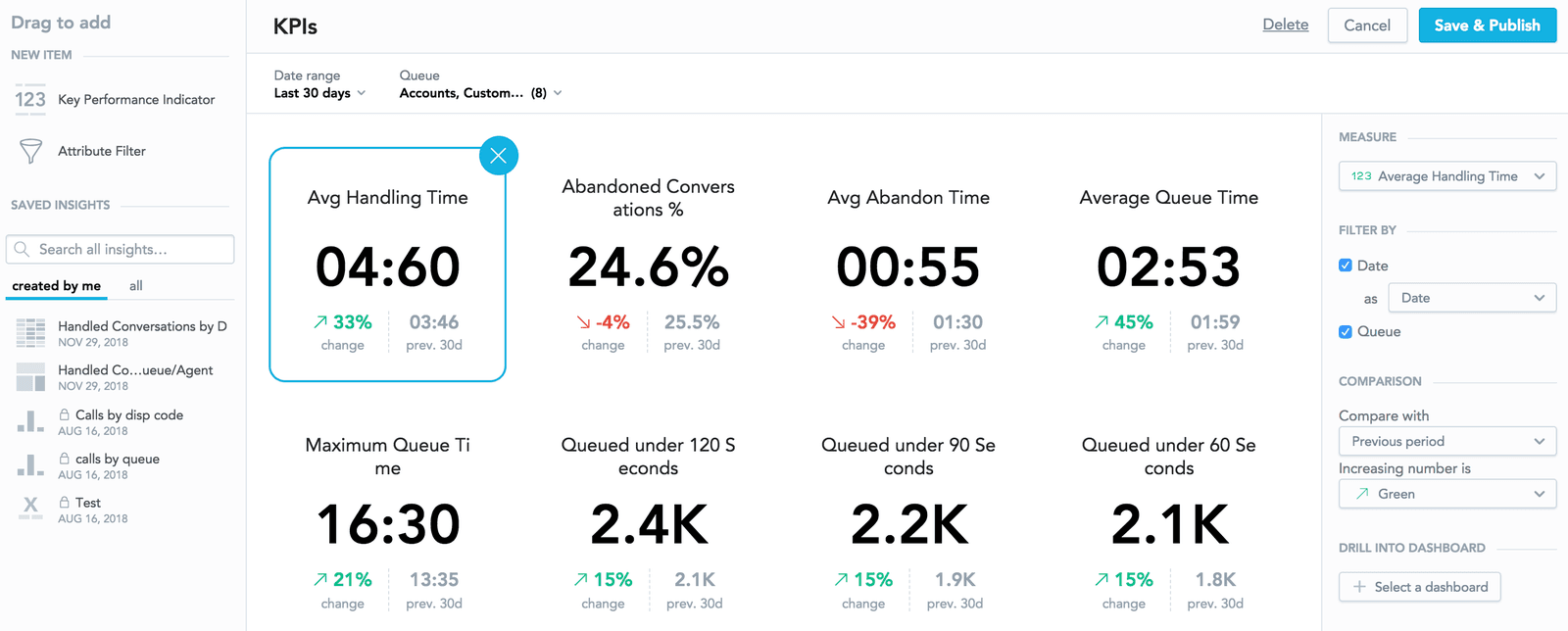
Task: Click the Key Performance Indicator 123 icon
Action: tap(30, 100)
